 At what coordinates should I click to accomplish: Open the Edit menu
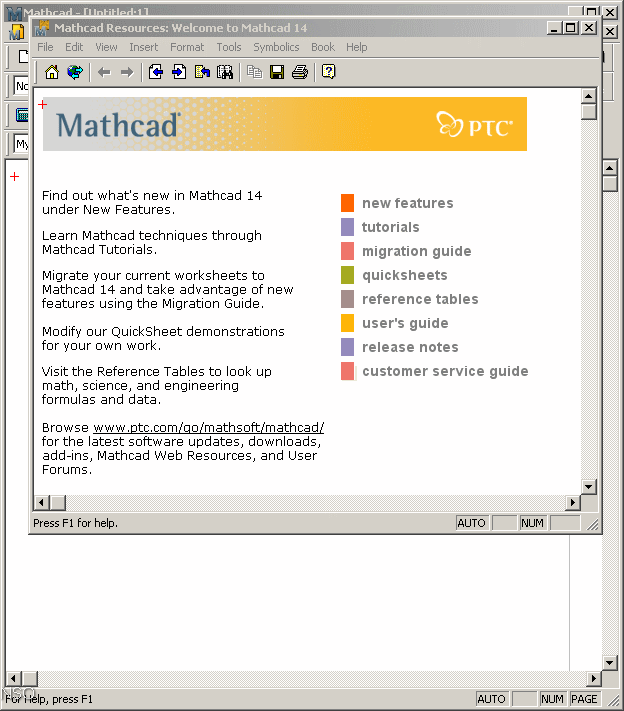point(74,47)
